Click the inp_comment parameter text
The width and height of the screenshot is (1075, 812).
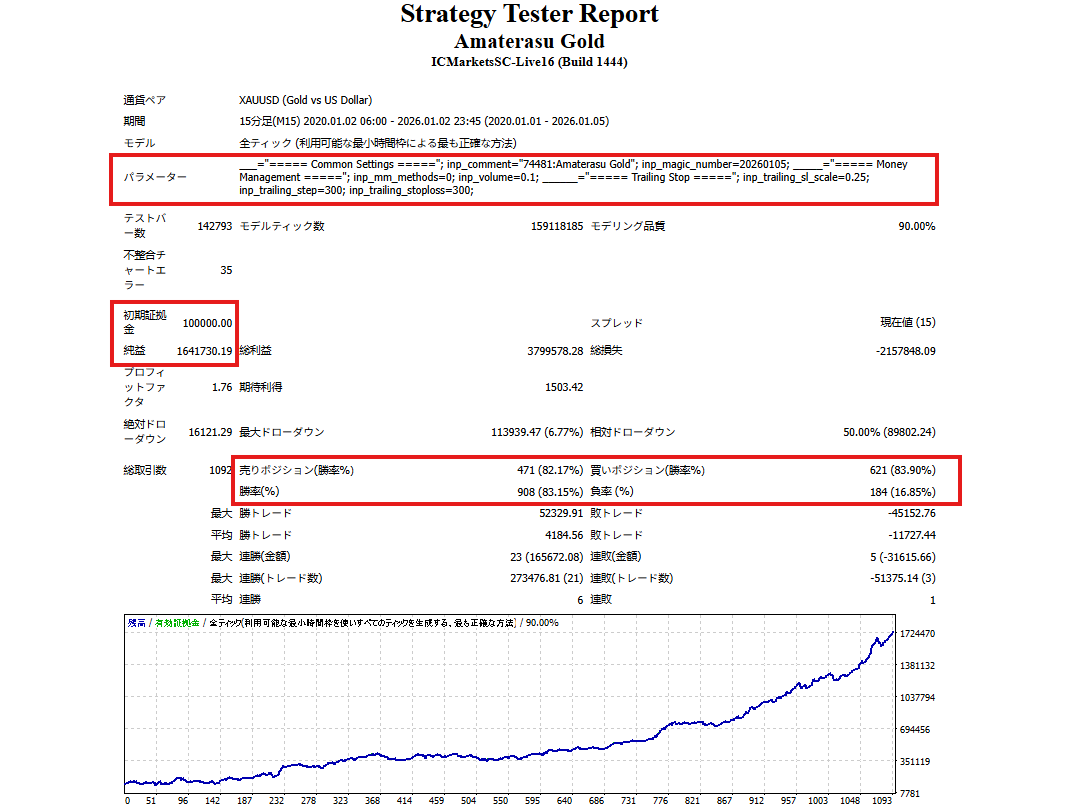coord(540,164)
